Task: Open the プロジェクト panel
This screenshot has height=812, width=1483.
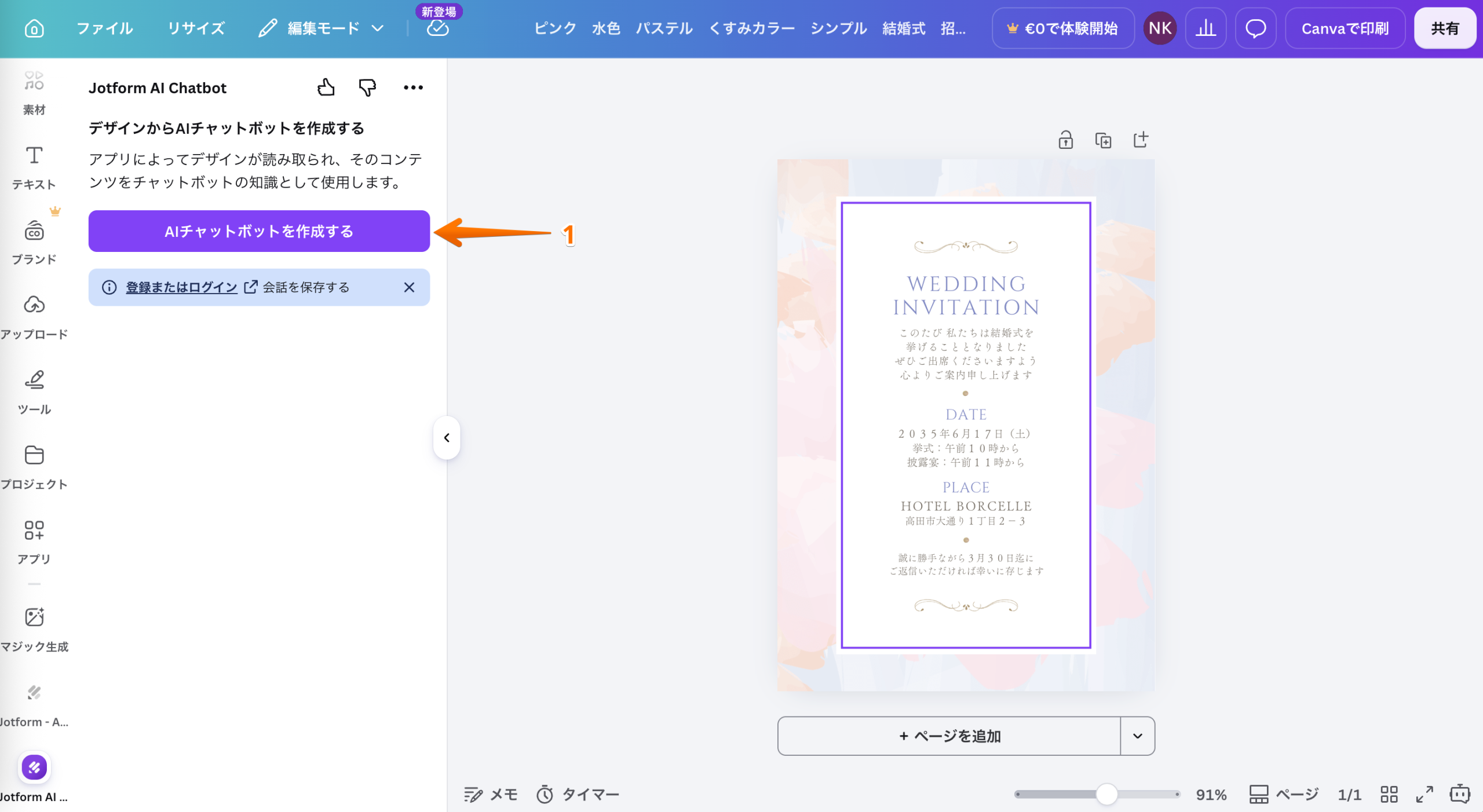Action: [34, 467]
